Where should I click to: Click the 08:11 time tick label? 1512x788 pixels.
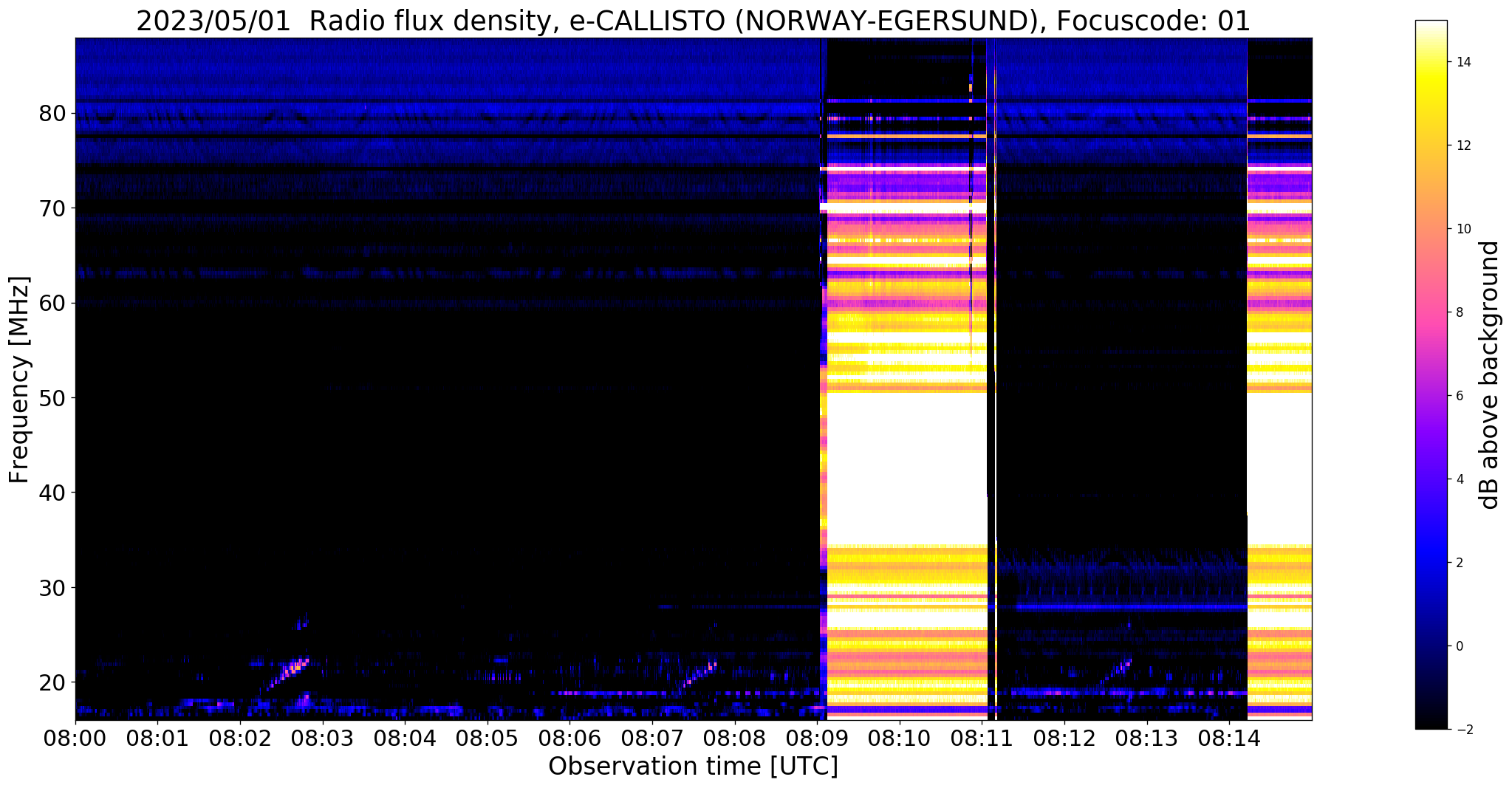pyautogui.click(x=982, y=739)
